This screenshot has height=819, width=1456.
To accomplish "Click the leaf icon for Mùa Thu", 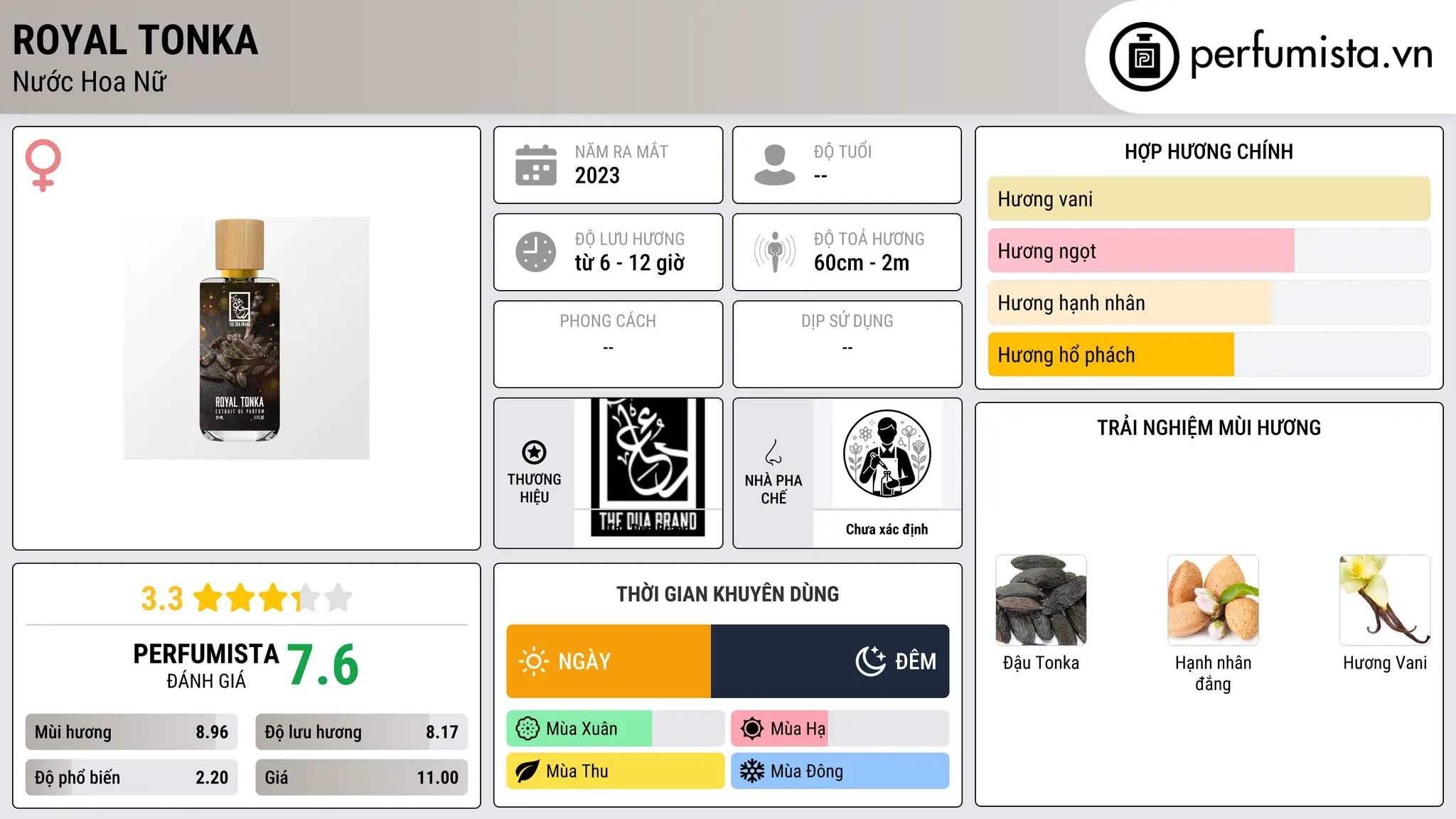I will [x=528, y=771].
